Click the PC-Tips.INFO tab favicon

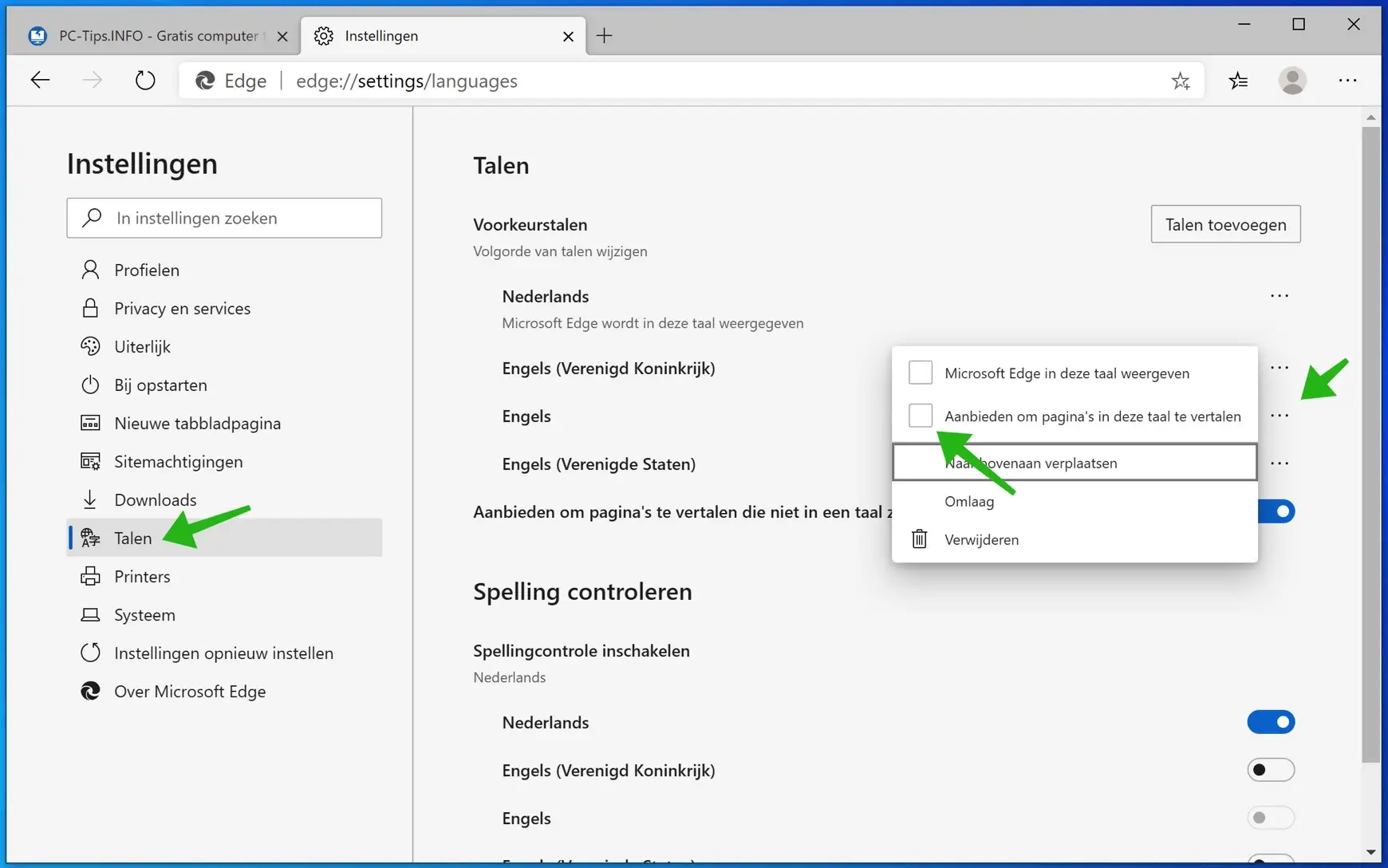(37, 36)
